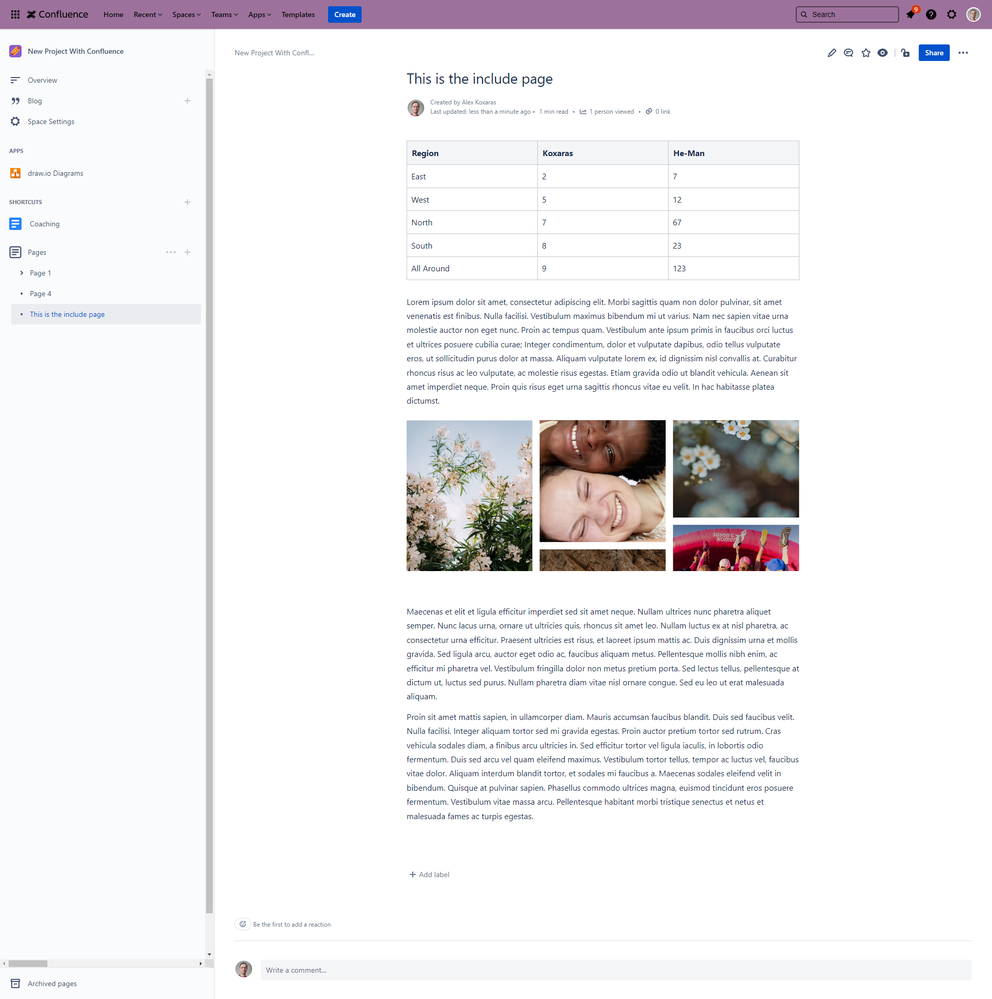The height and width of the screenshot is (999, 992).
Task: Select the Teams menu
Action: tap(223, 14)
